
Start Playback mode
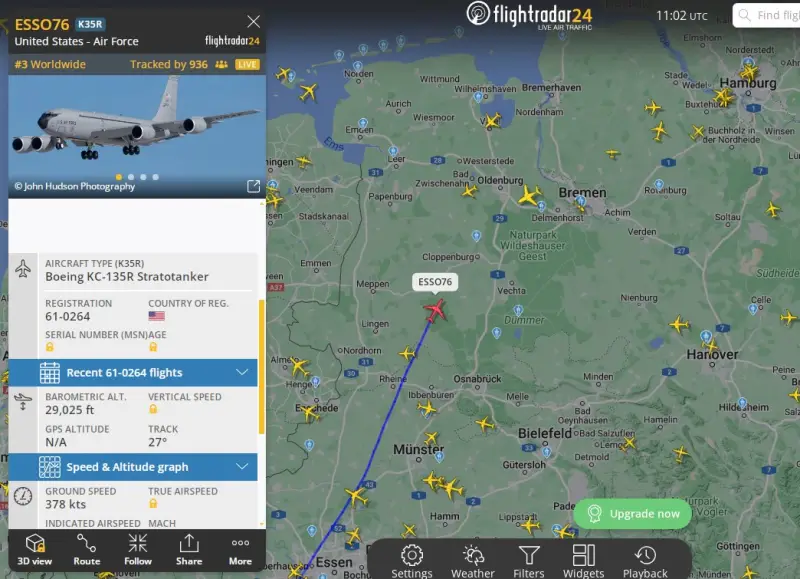tap(645, 561)
